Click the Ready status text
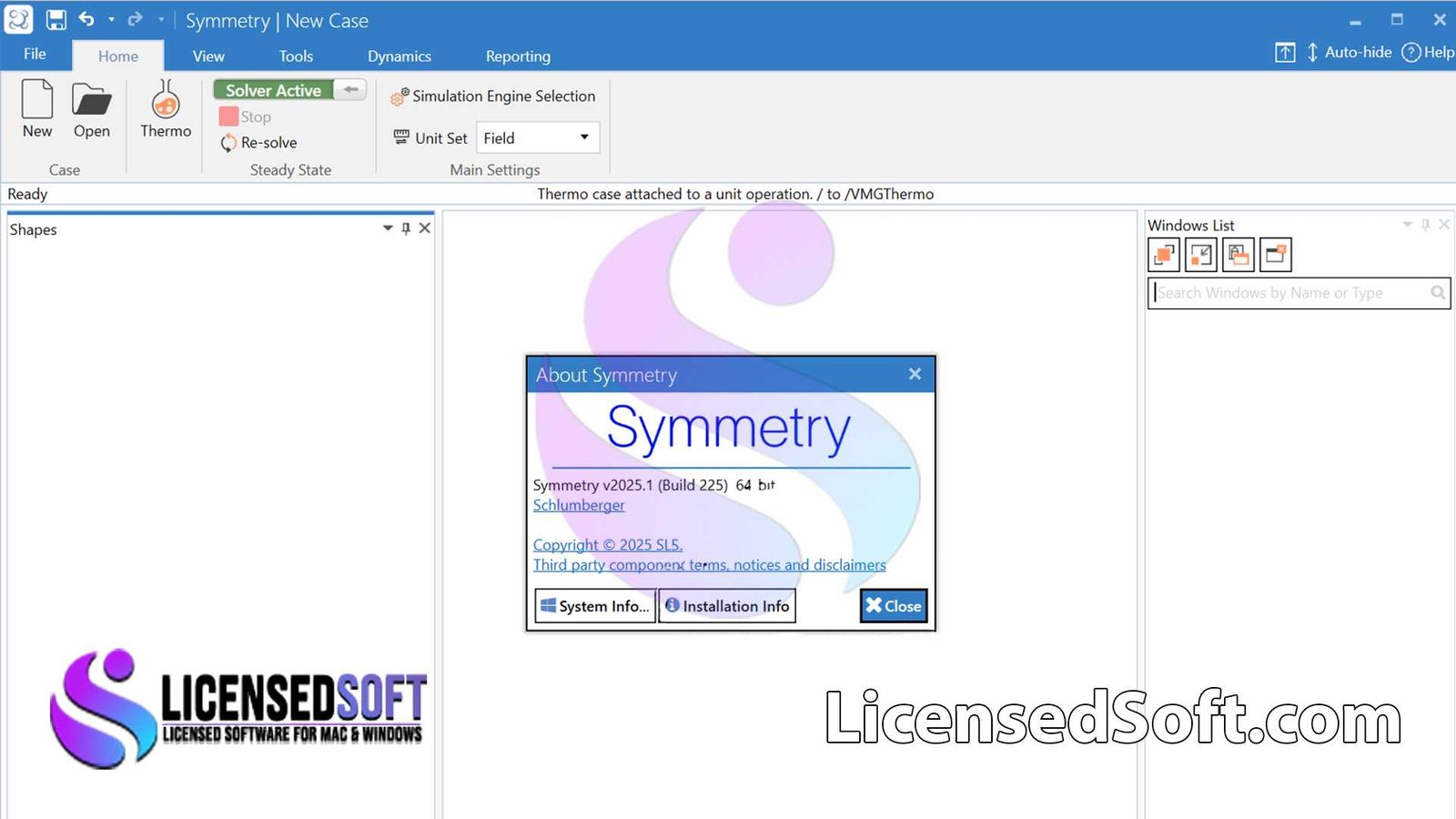This screenshot has height=819, width=1456. [x=27, y=194]
